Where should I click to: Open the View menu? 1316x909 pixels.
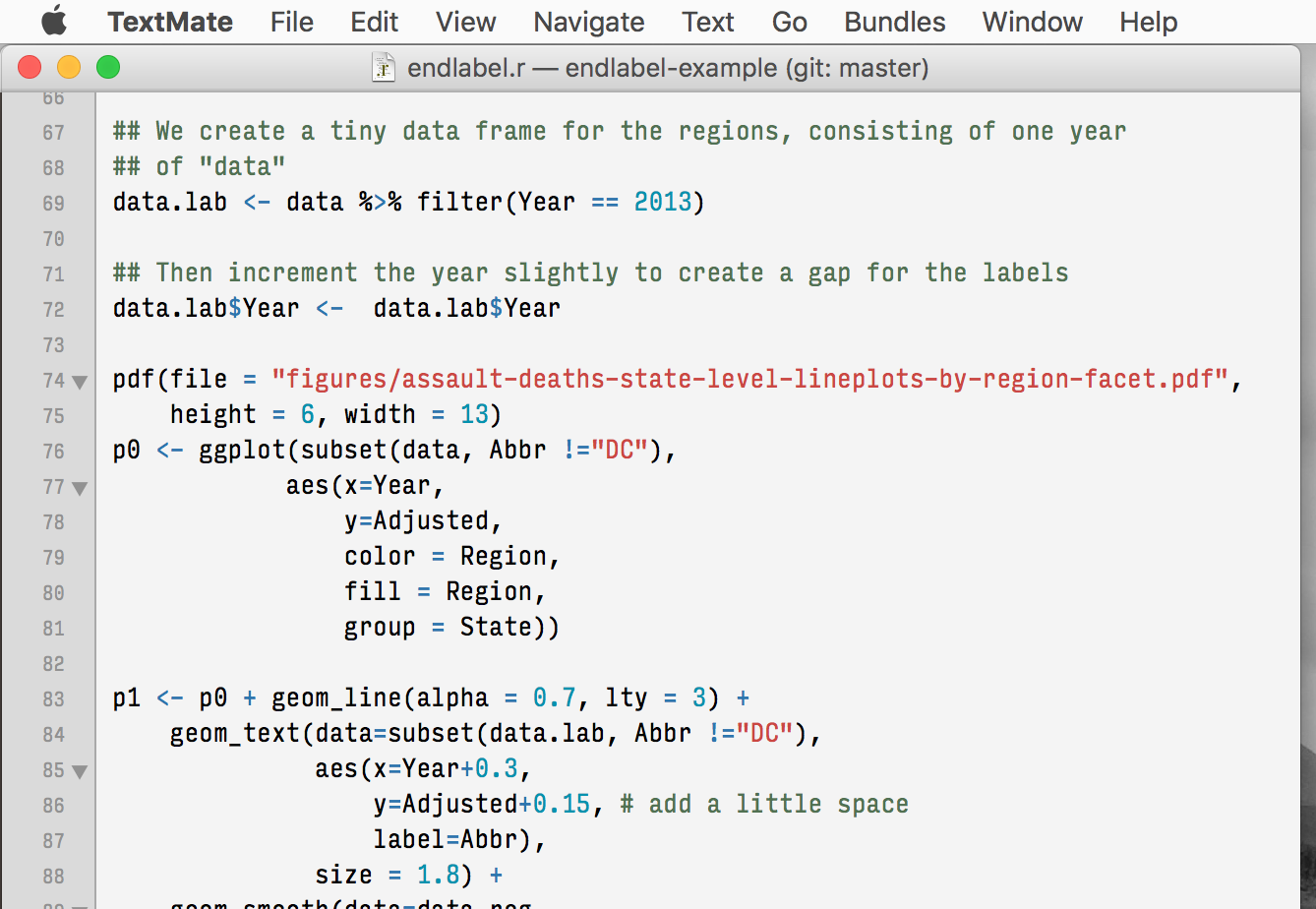(466, 22)
